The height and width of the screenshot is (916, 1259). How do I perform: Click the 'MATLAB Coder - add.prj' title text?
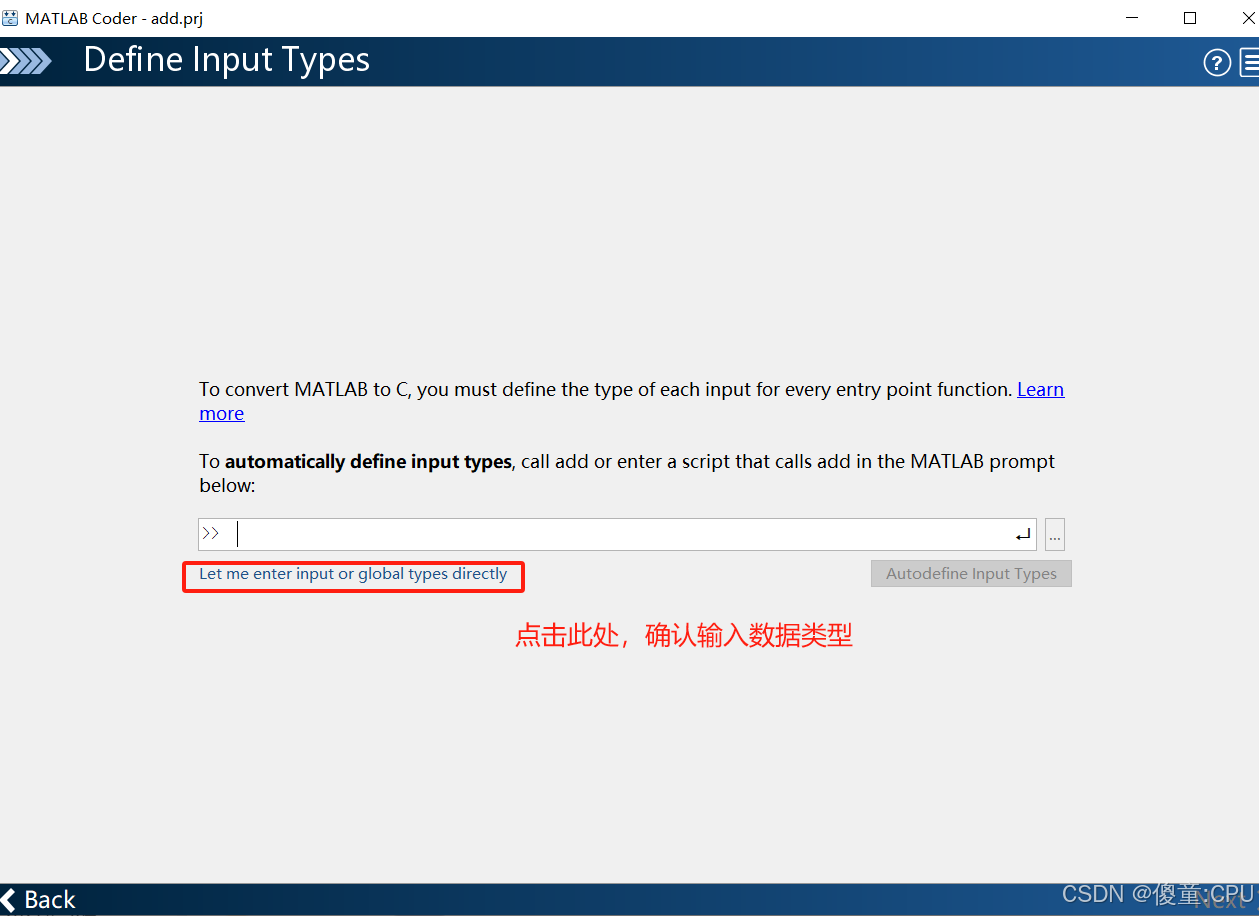114,19
